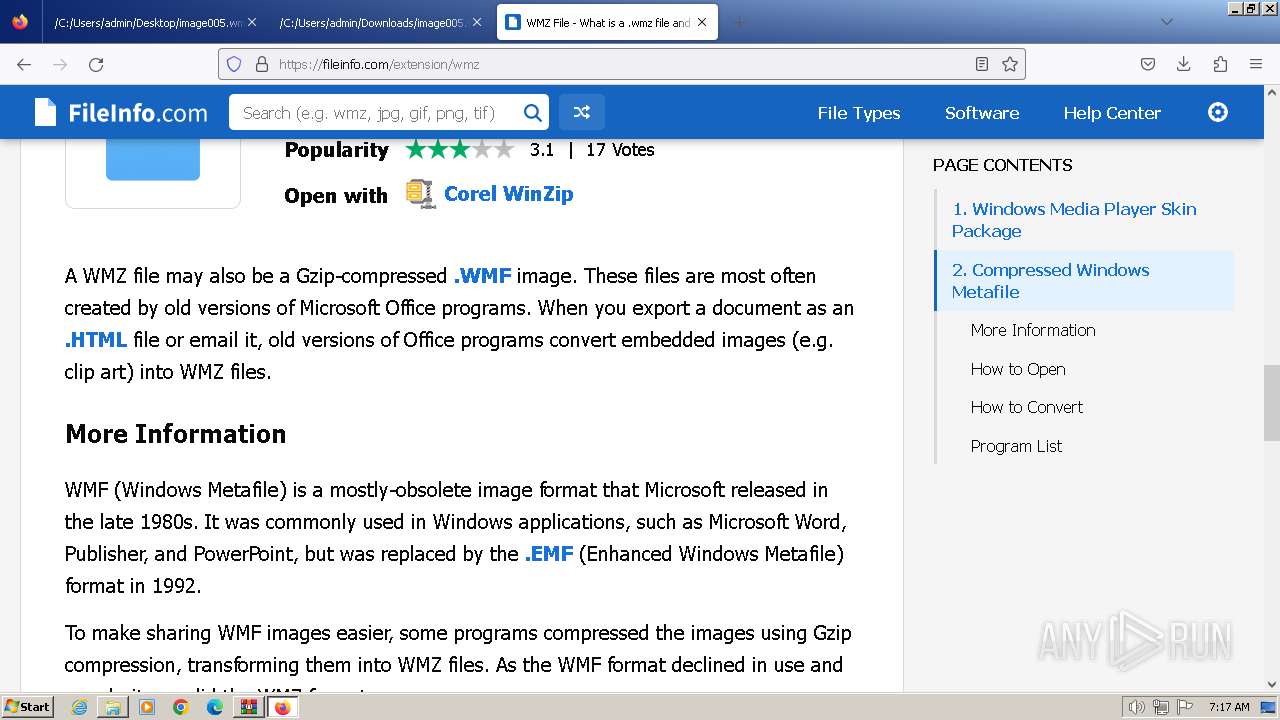Click the page vertical scrollbar thumb
This screenshot has height=720, width=1280.
[x=1271, y=402]
